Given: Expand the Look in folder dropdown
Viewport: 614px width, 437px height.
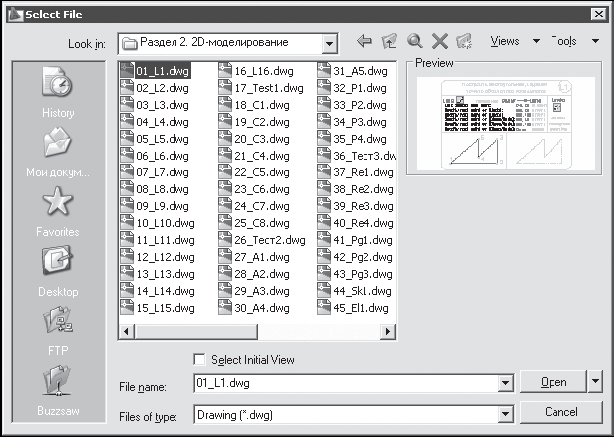Looking at the screenshot, I should point(330,43).
